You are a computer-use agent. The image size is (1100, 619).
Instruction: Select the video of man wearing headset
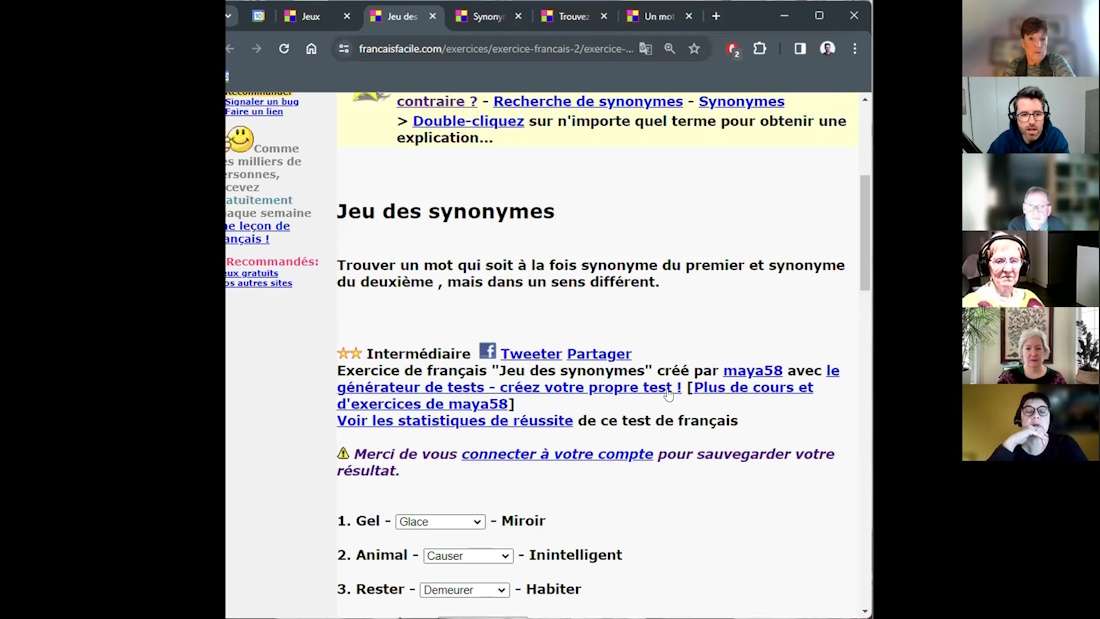coord(1031,115)
